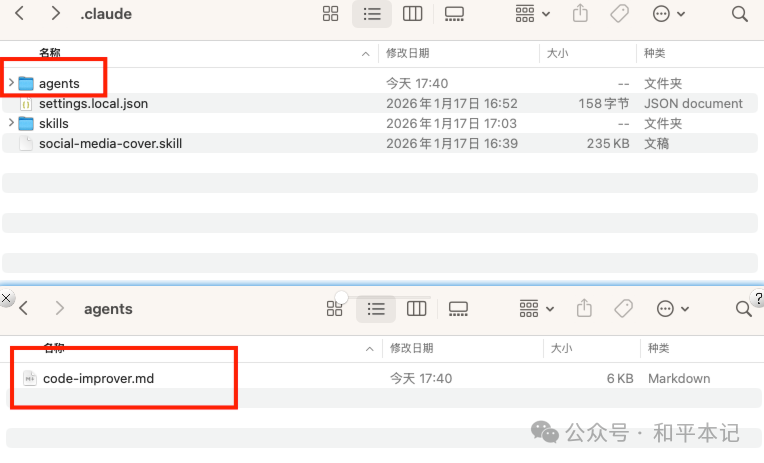Screen dimensions: 764x463
Task: Close the agents window with X button
Action: click(x=6, y=298)
